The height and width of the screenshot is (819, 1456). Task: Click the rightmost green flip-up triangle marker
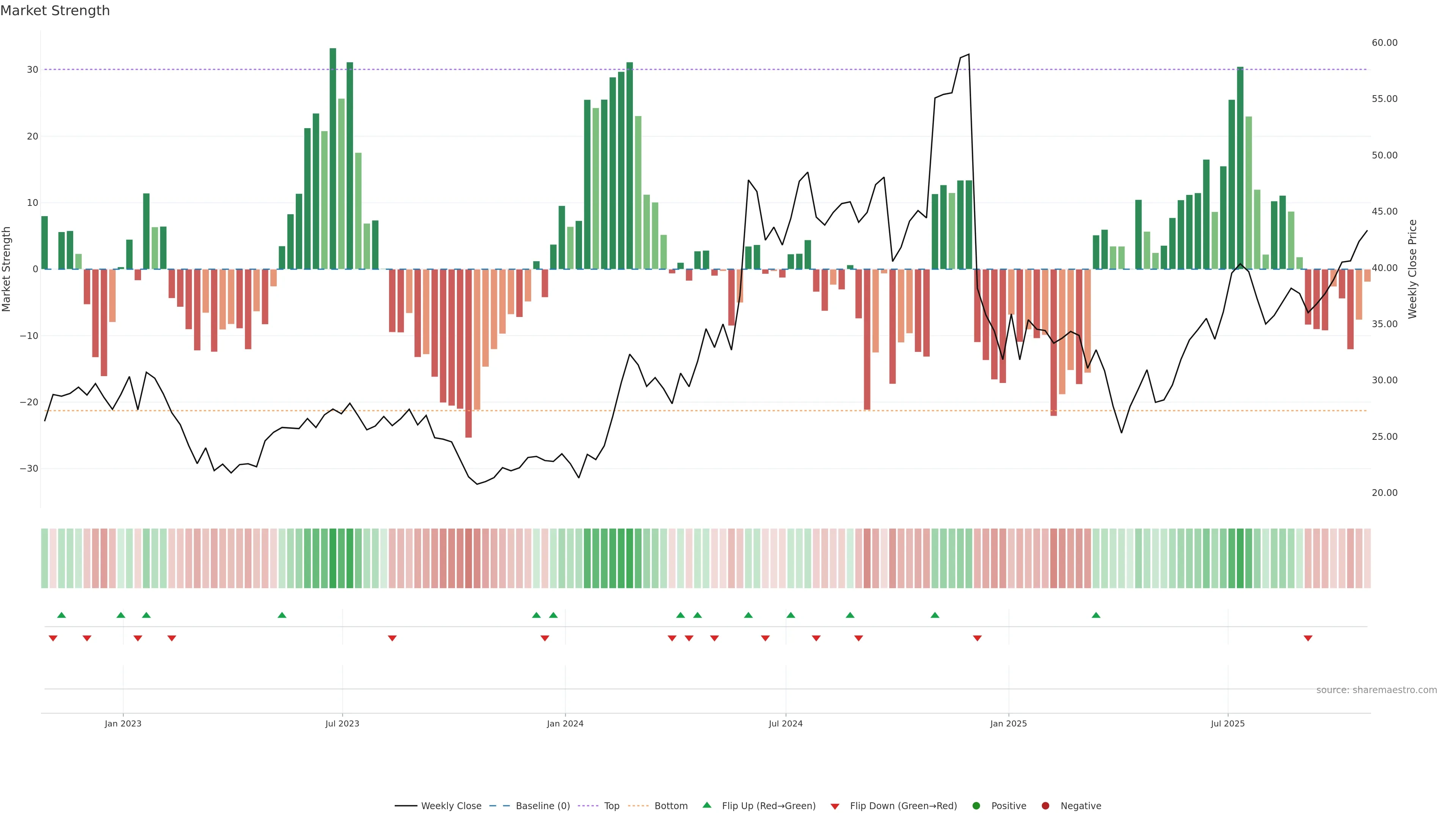coord(1096,615)
